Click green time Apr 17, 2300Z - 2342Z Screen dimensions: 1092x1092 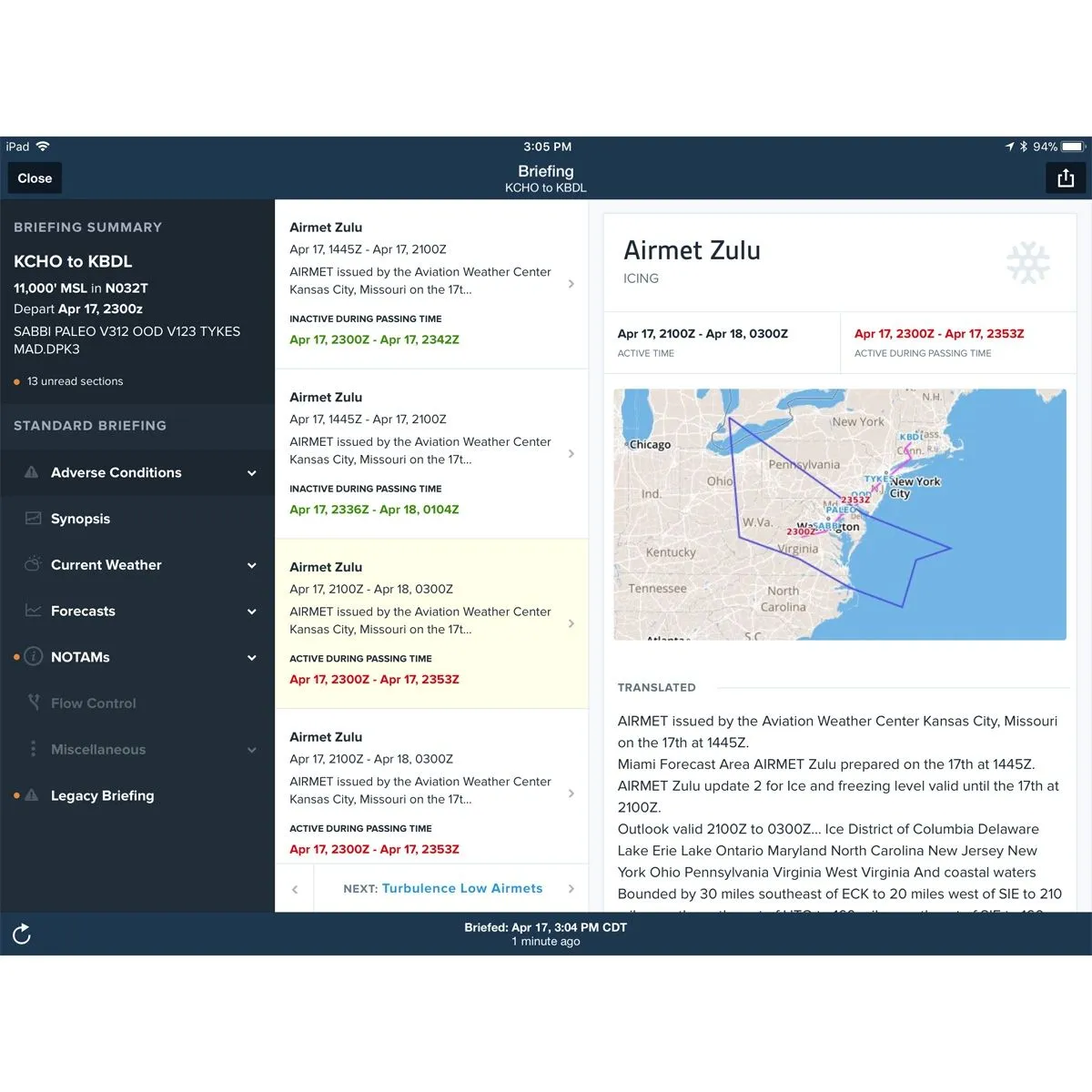click(374, 339)
